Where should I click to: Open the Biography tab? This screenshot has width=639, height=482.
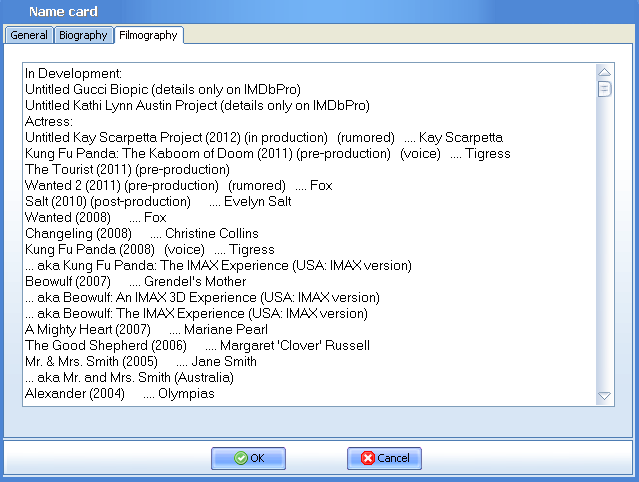(83, 35)
